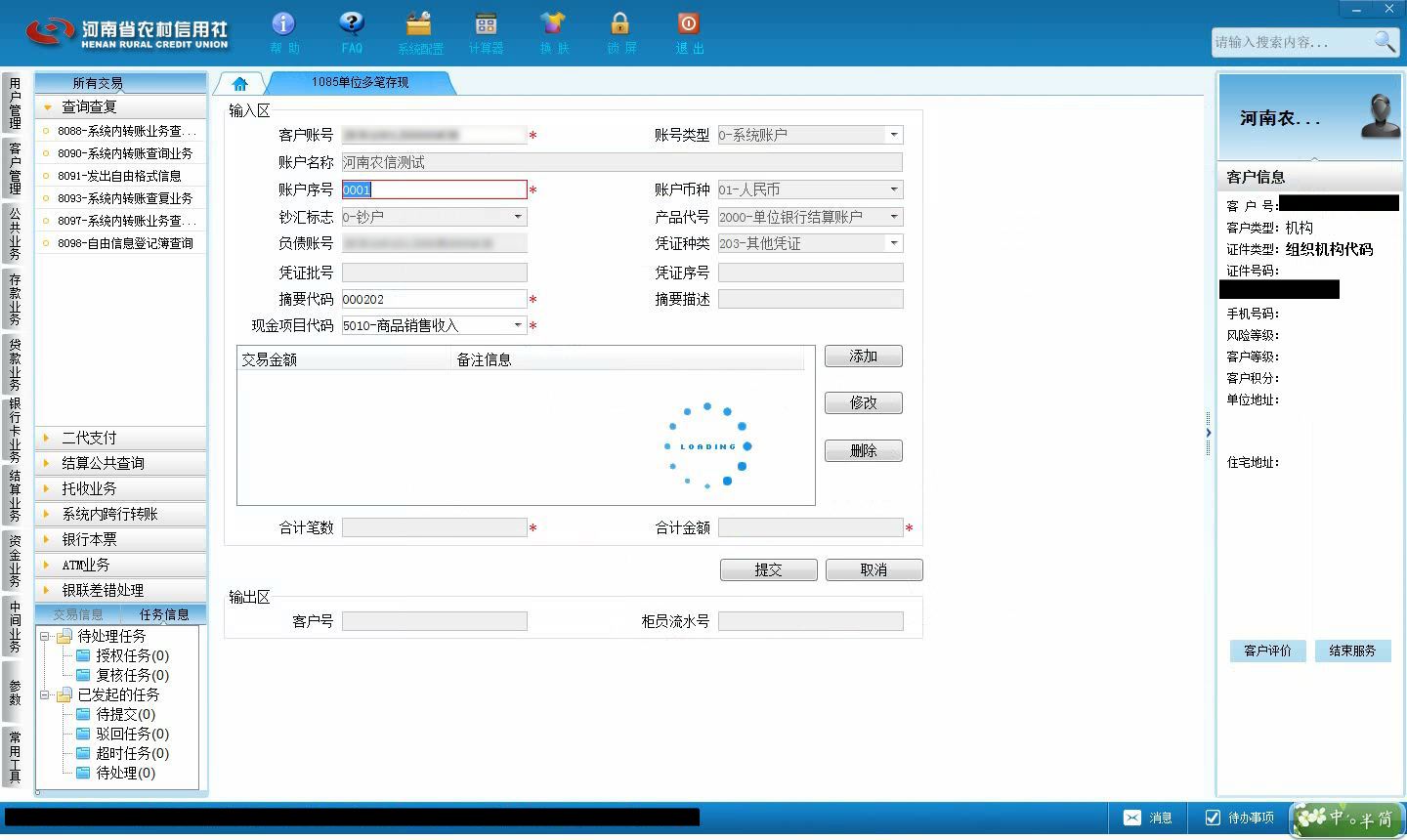1407x840 pixels.
Task: Collapse the right customer panel arrow
Action: (1209, 433)
